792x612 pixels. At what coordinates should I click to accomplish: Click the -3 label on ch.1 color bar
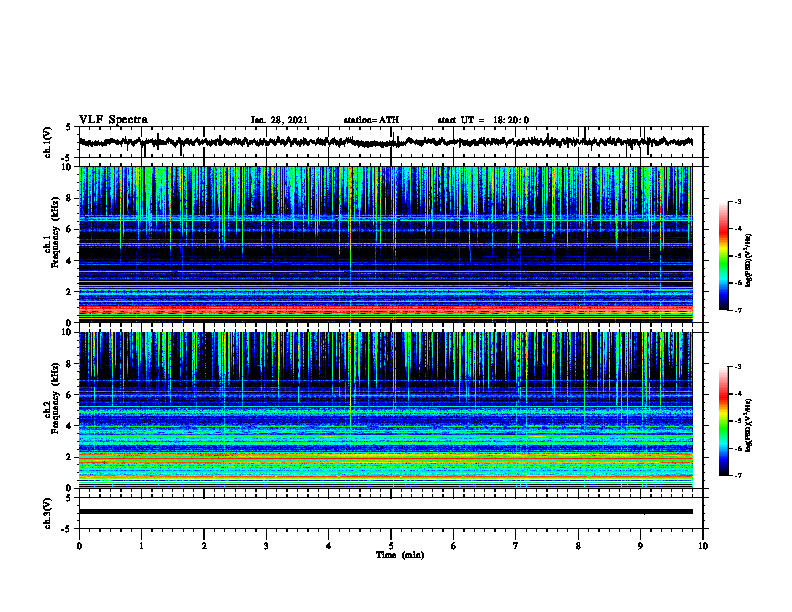click(737, 201)
